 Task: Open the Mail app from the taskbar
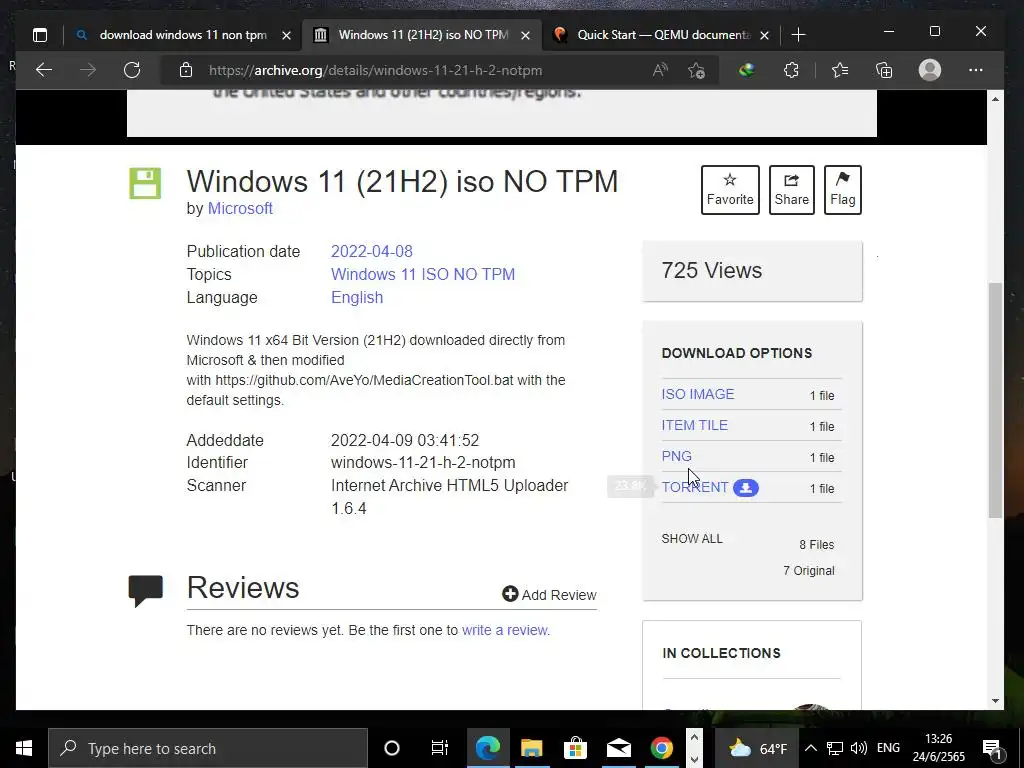pos(618,748)
